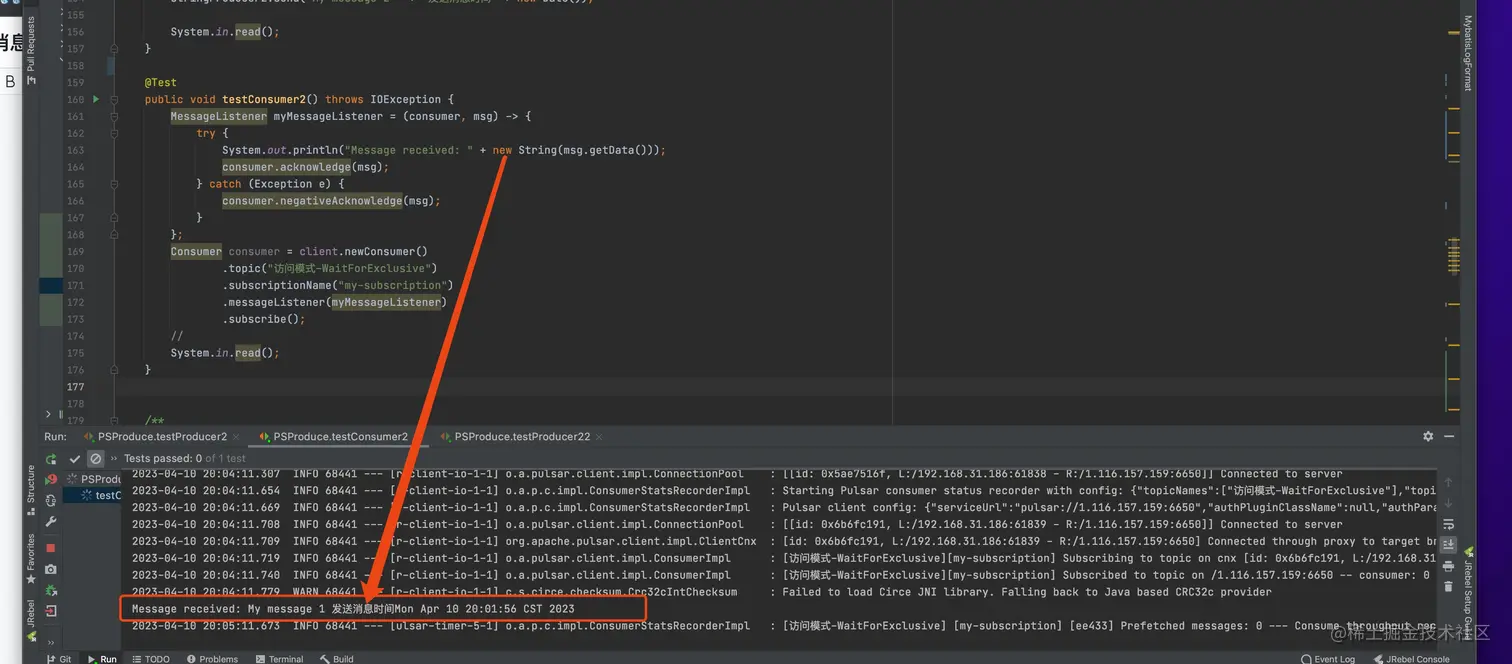Click the print icon in console toolbar
Image resolution: width=1512 pixels, height=664 pixels.
tap(1449, 566)
